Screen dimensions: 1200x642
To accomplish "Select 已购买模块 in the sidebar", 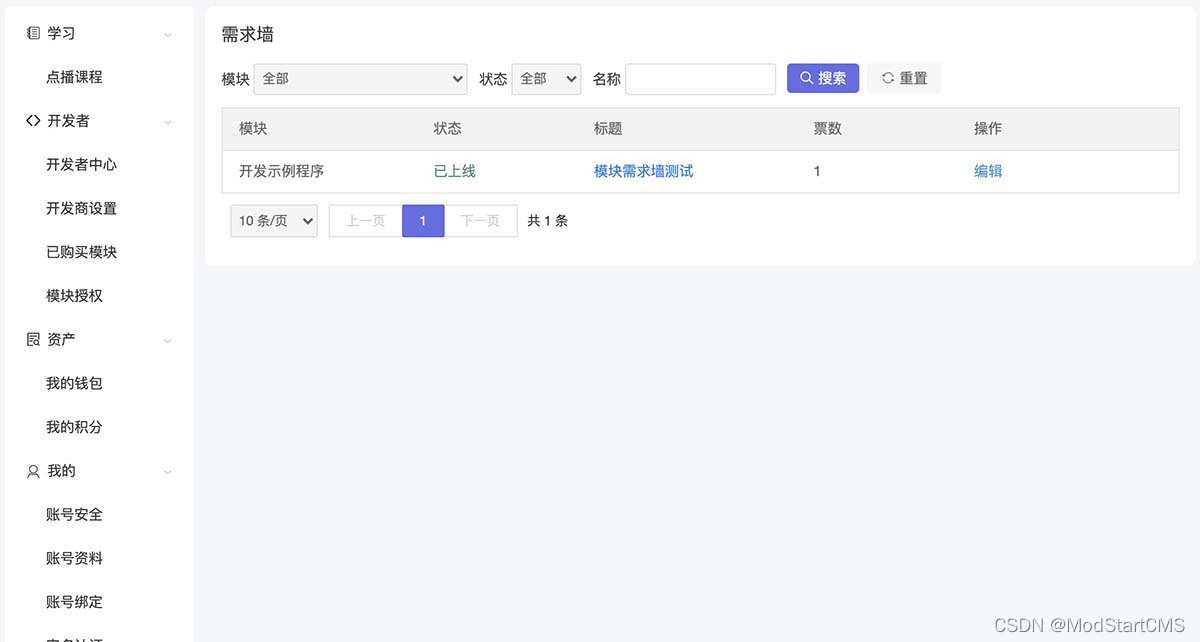I will pyautogui.click(x=81, y=253).
